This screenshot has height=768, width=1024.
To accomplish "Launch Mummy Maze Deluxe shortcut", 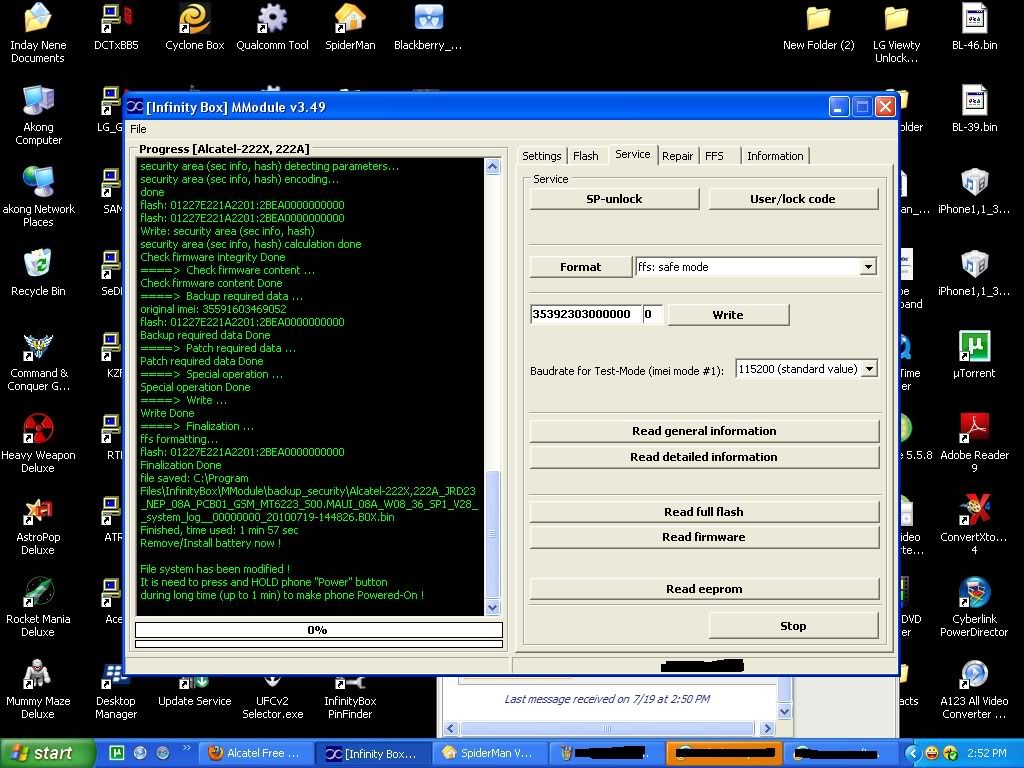I will click(x=38, y=689).
